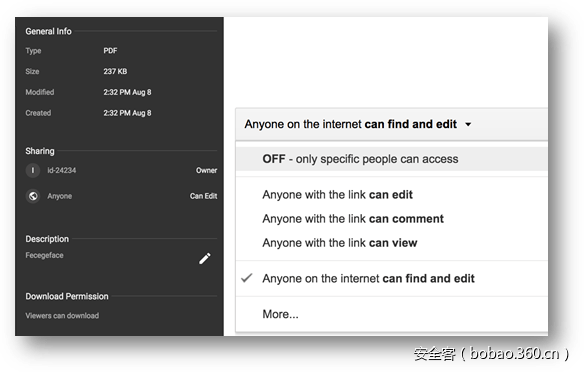
Task: Select 'OFF - only specific people can access'
Action: click(x=391, y=159)
